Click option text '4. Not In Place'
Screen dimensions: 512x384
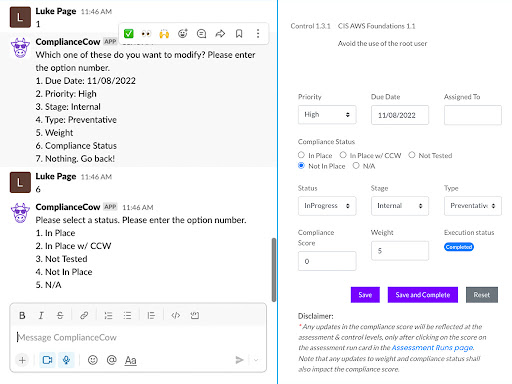[64, 272]
